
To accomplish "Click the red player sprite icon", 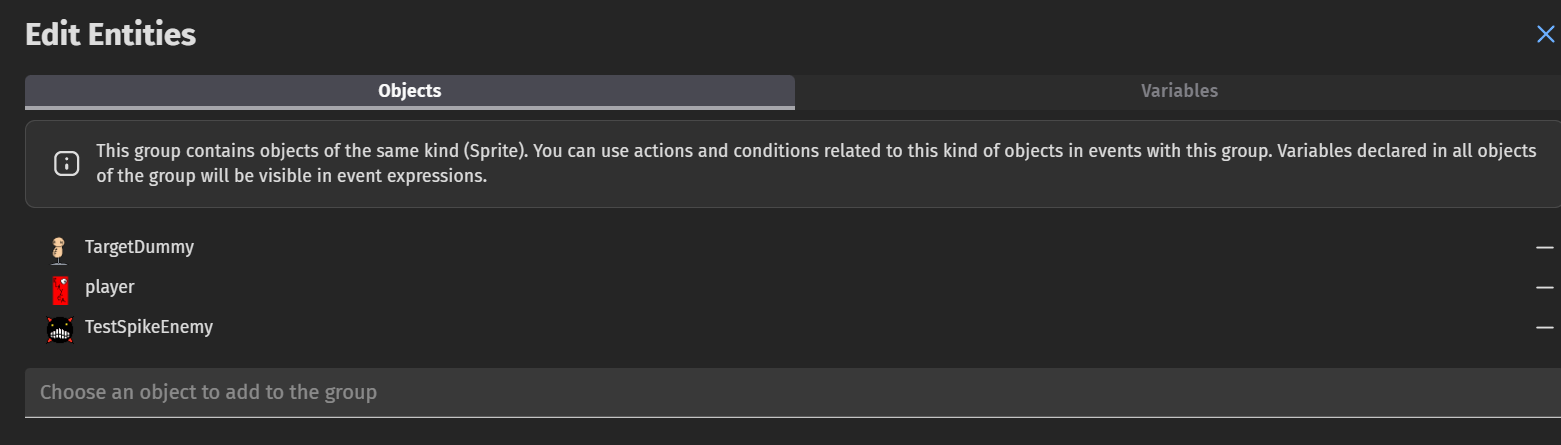I will pyautogui.click(x=60, y=290).
